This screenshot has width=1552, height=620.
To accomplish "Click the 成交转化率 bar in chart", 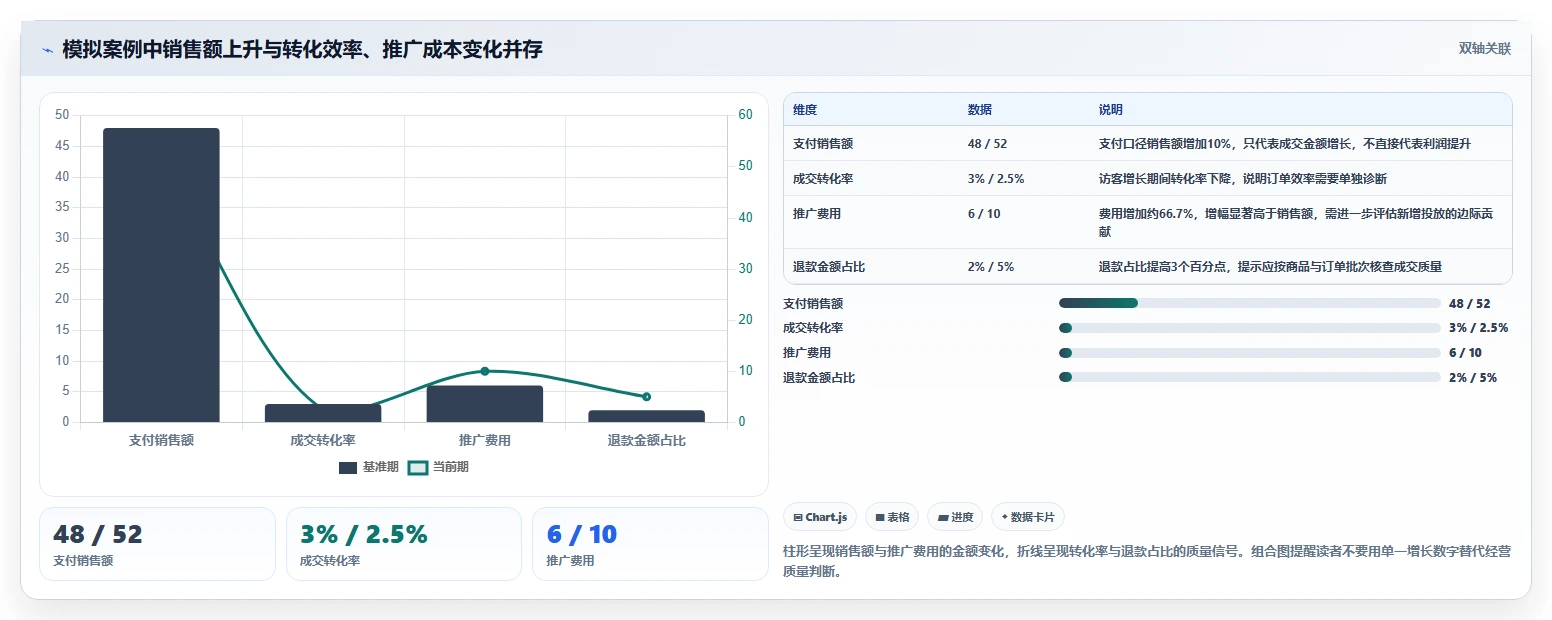I will pyautogui.click(x=323, y=413).
